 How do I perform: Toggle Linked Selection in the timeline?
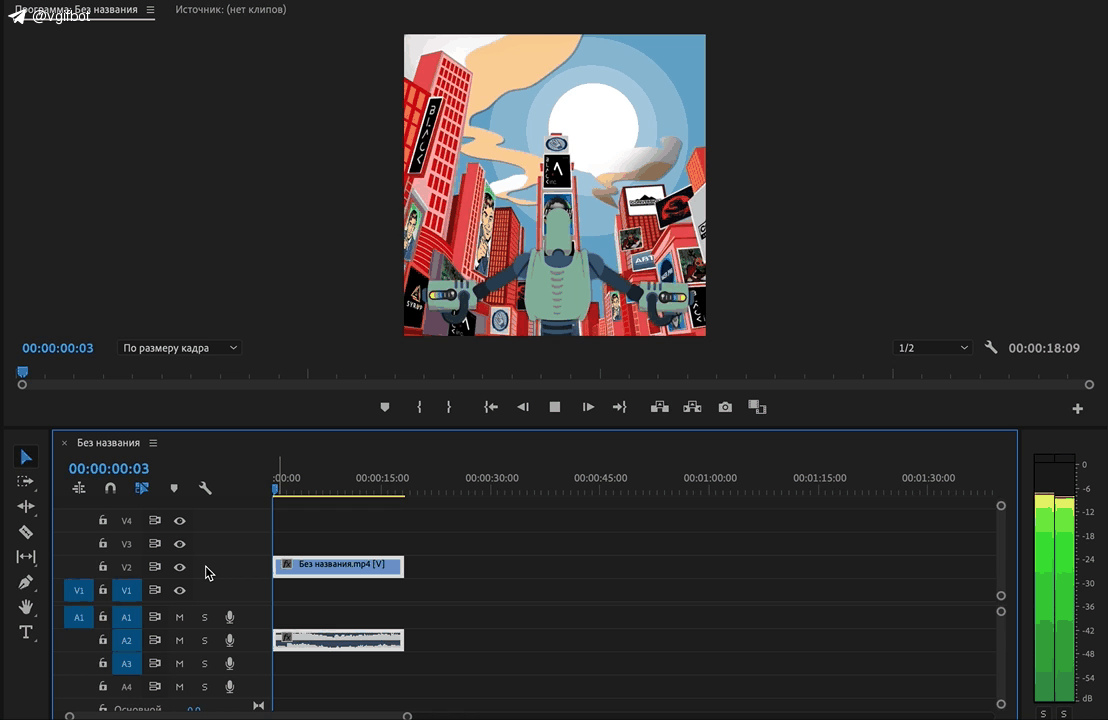click(x=142, y=488)
